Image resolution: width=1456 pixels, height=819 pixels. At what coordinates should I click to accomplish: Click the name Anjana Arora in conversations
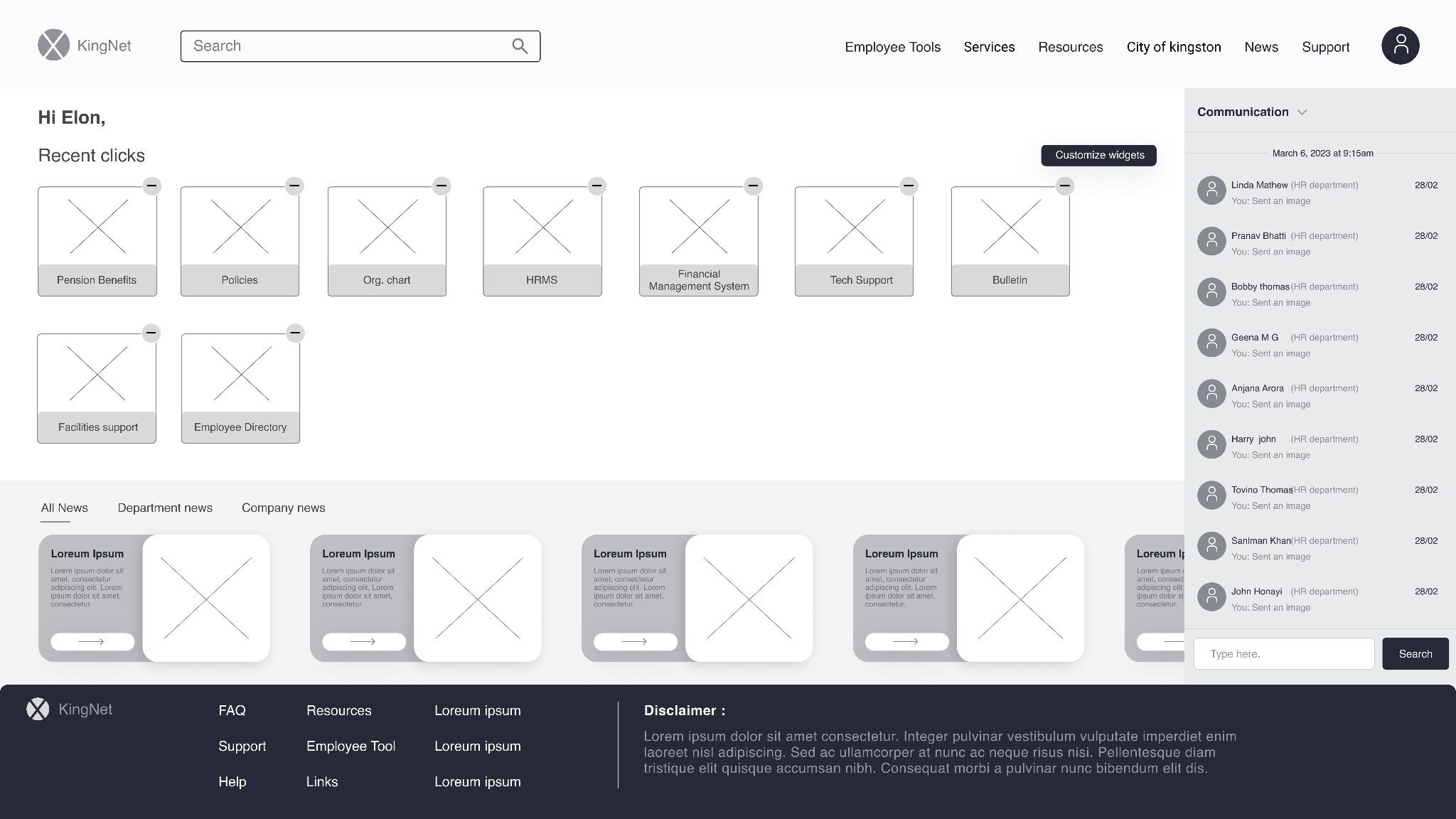point(1258,388)
